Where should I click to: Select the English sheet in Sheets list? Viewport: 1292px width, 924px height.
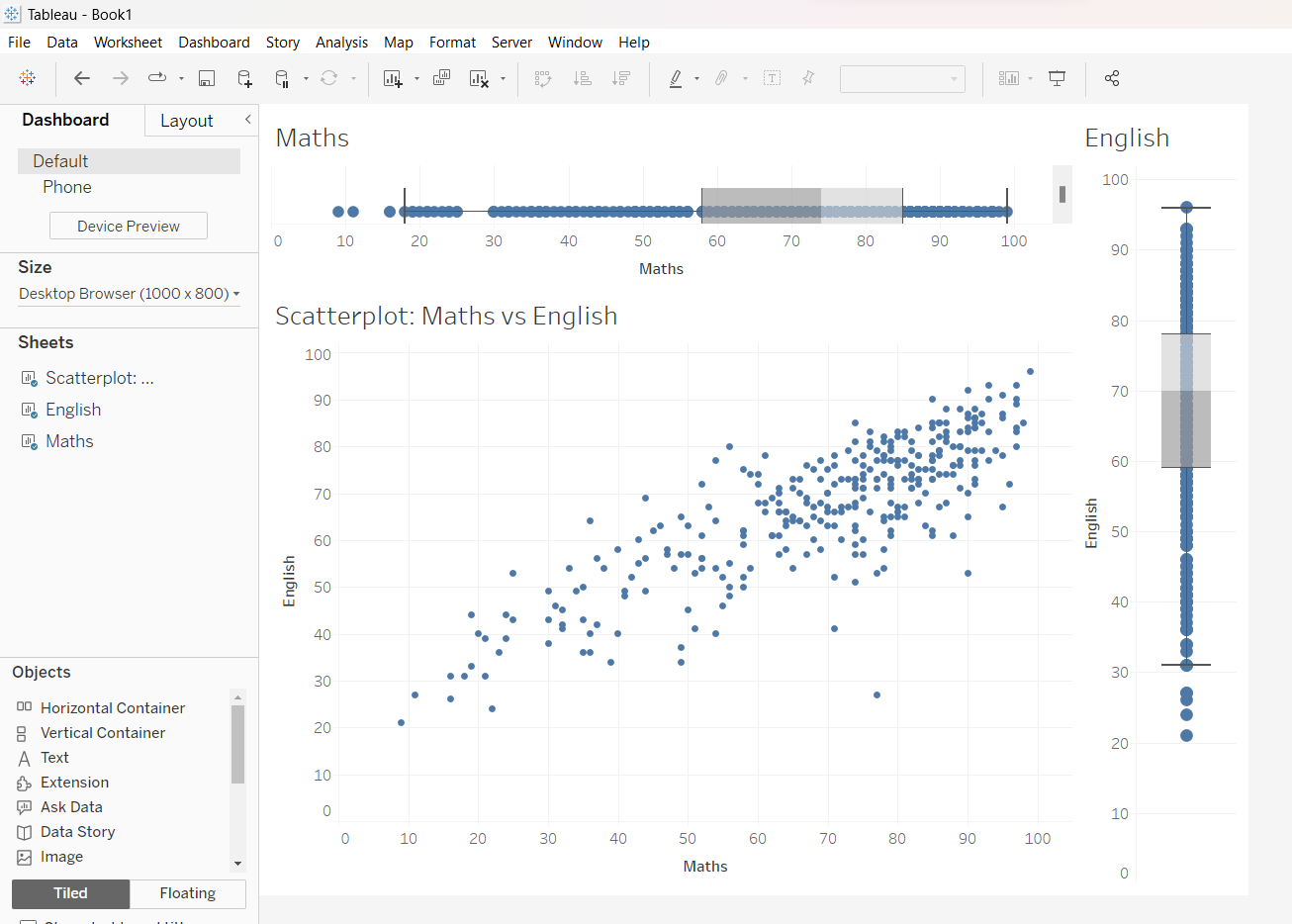(x=73, y=410)
